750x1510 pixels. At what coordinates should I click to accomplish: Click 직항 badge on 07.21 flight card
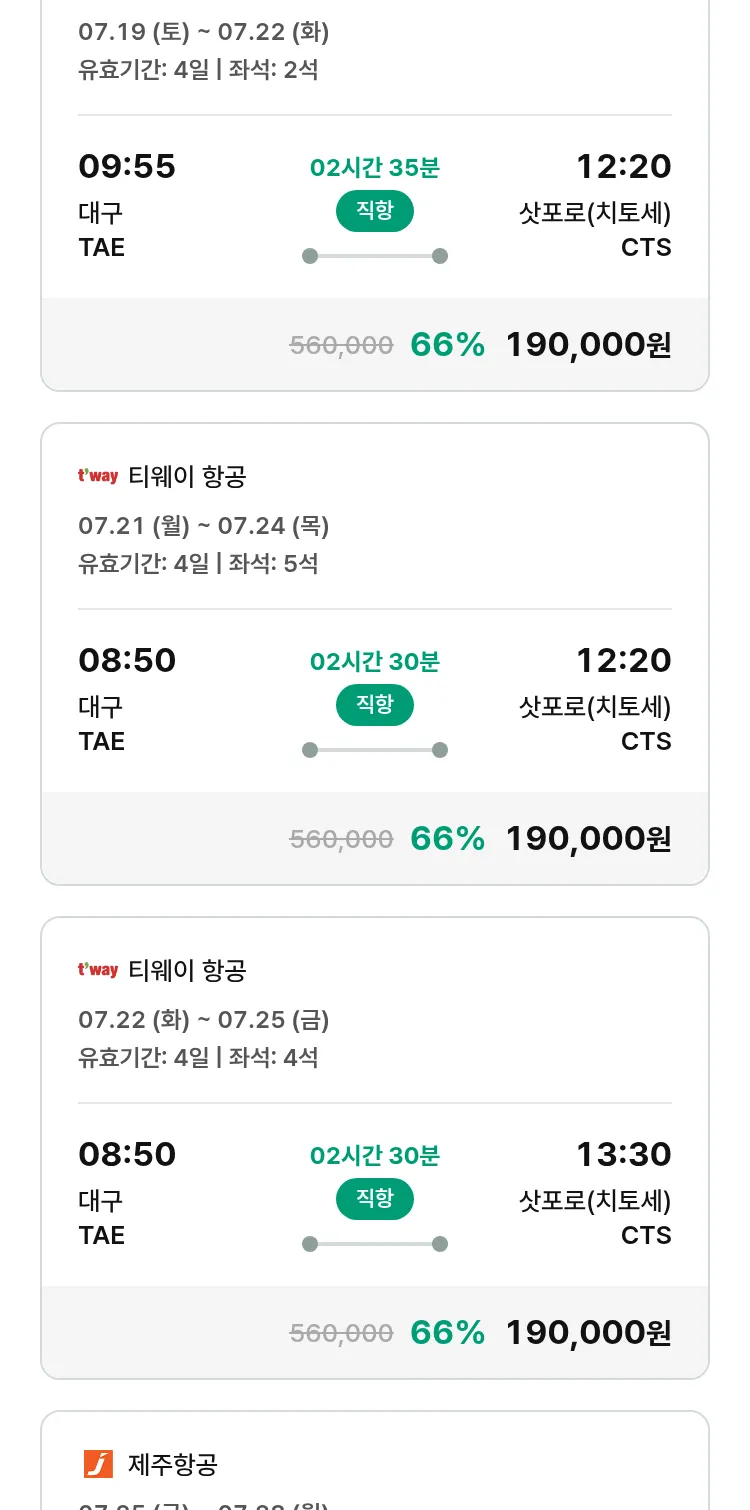374,705
